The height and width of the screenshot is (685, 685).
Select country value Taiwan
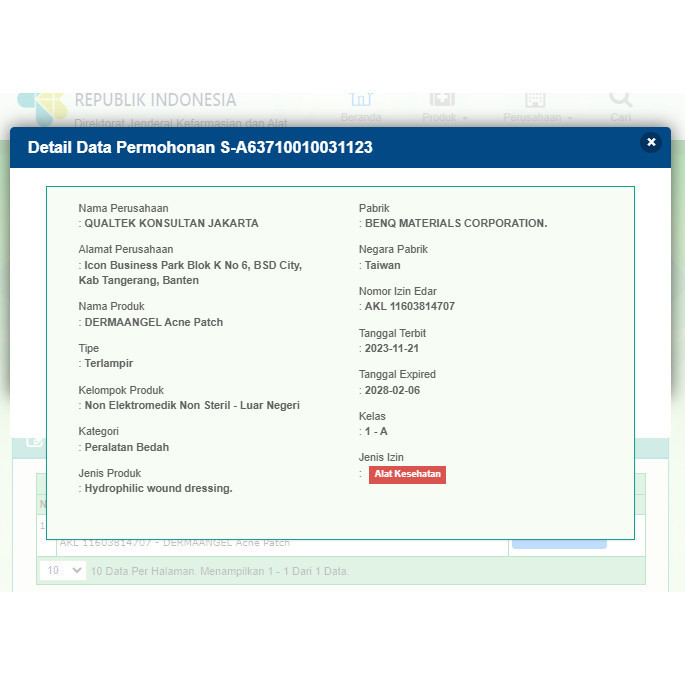pyautogui.click(x=382, y=265)
